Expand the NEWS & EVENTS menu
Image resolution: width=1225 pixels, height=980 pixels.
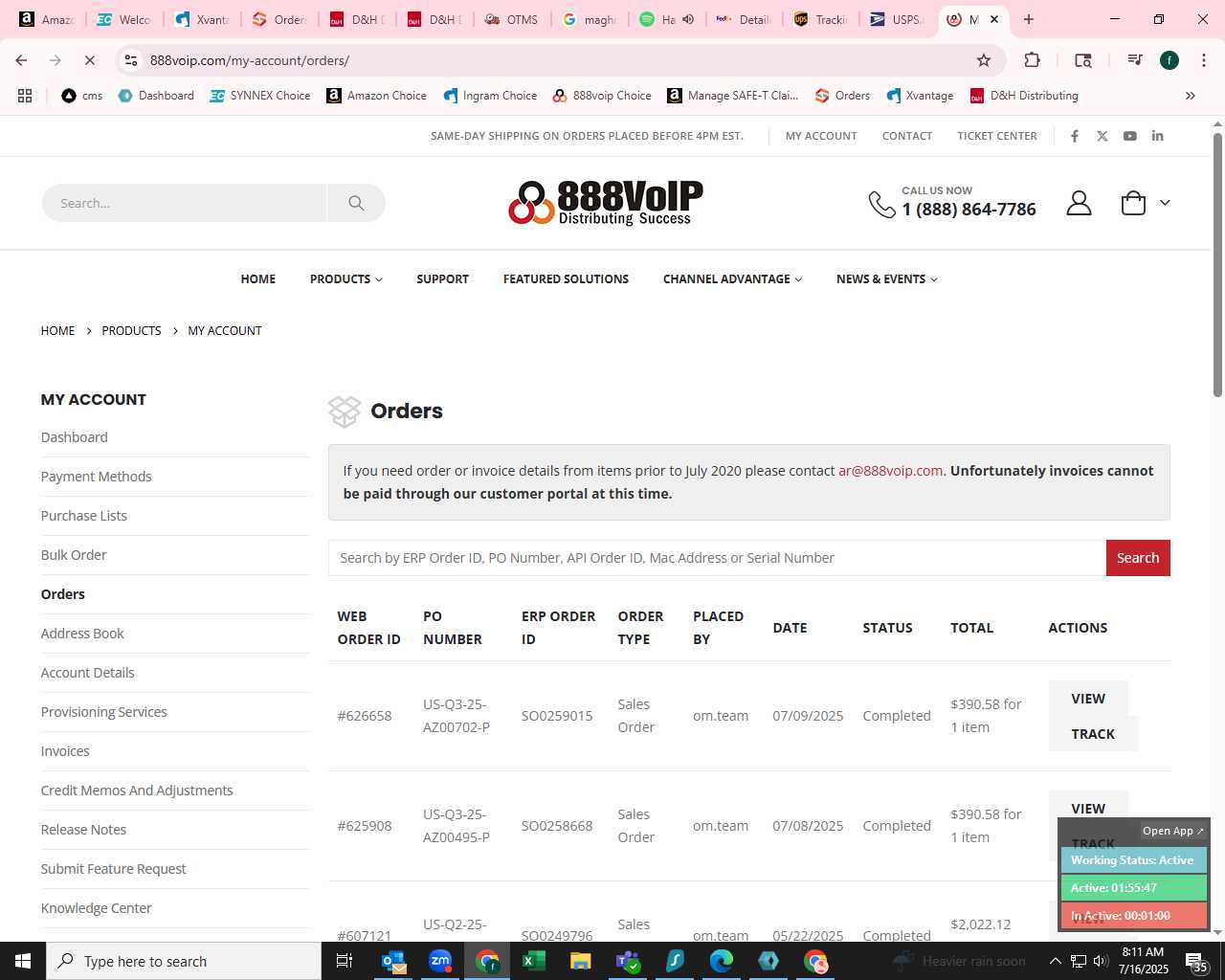pyautogui.click(x=887, y=279)
